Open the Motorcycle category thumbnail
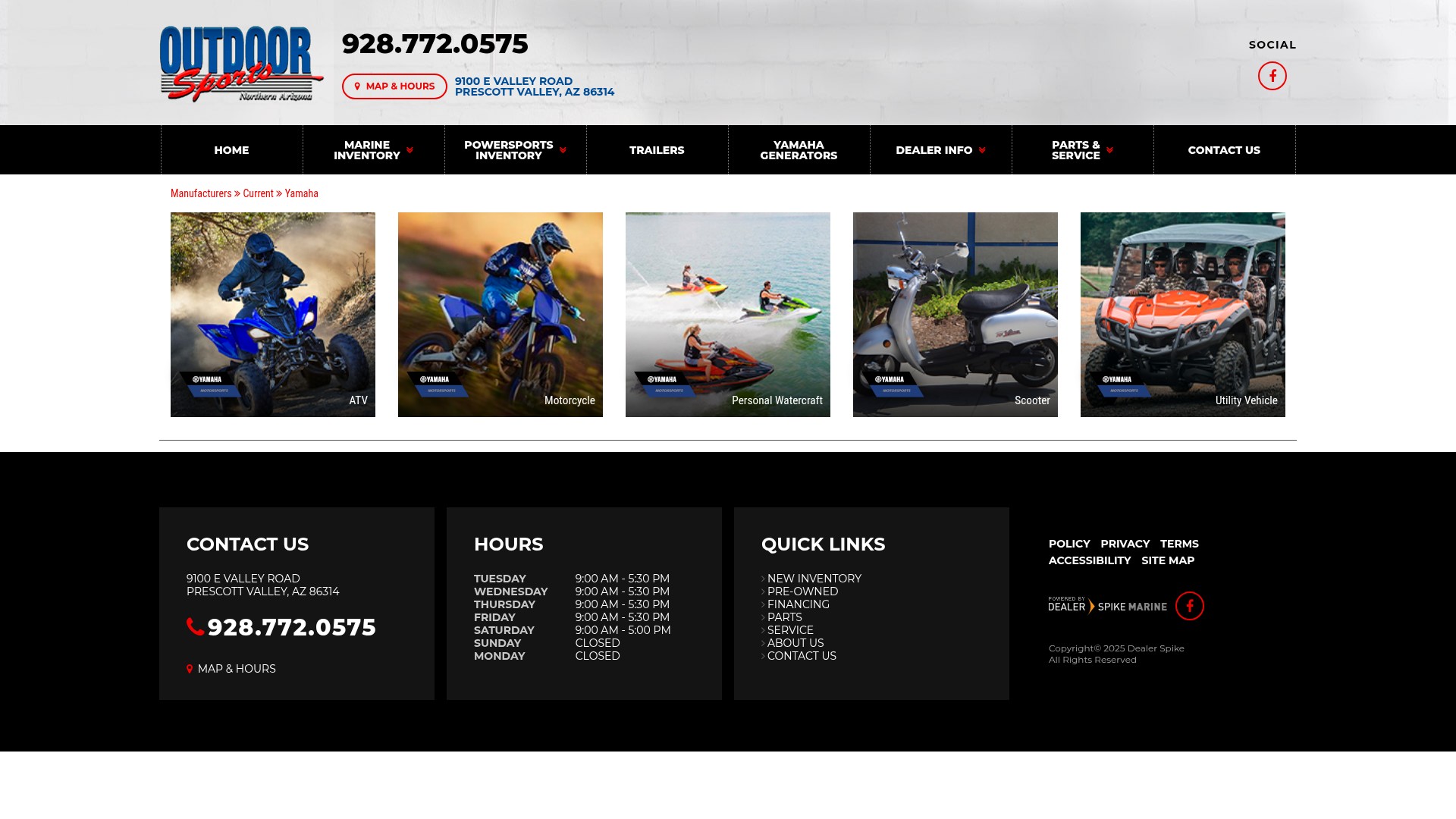The width and height of the screenshot is (1456, 819). (500, 315)
